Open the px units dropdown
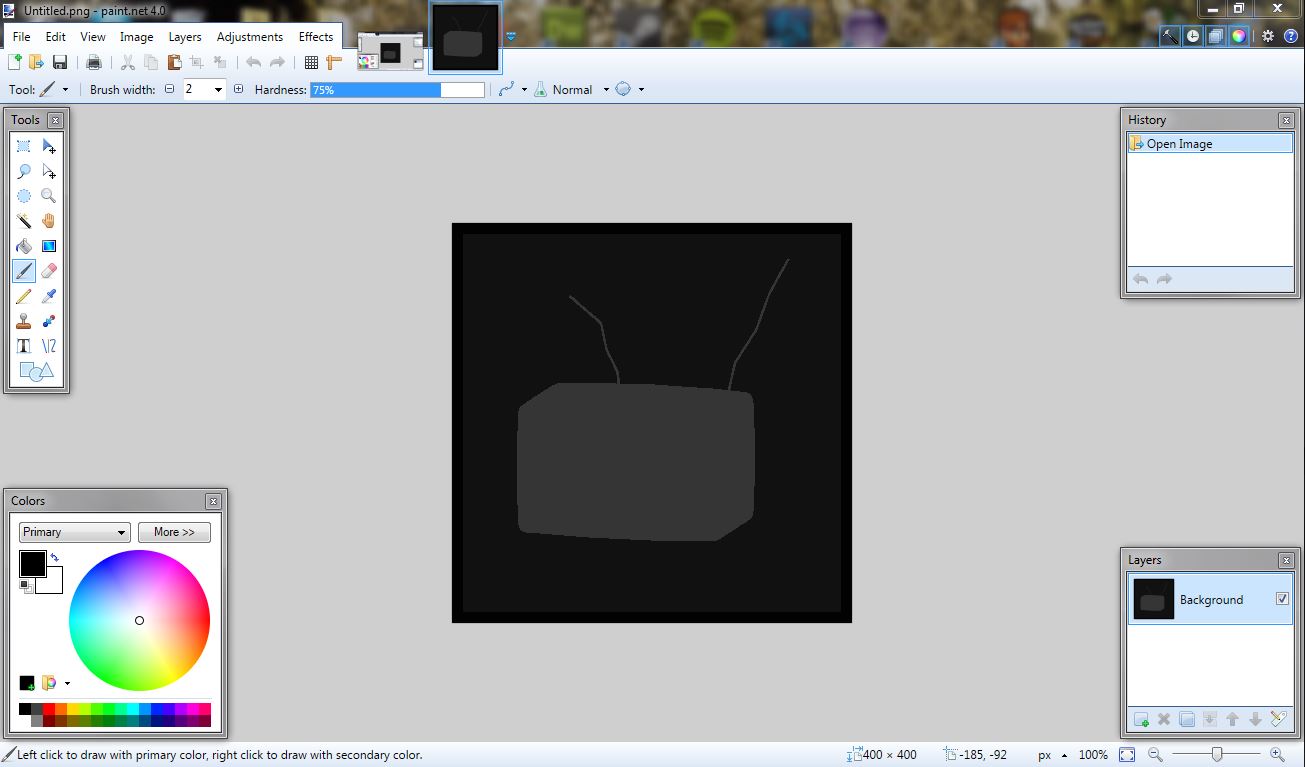This screenshot has width=1305, height=767. (x=1051, y=755)
